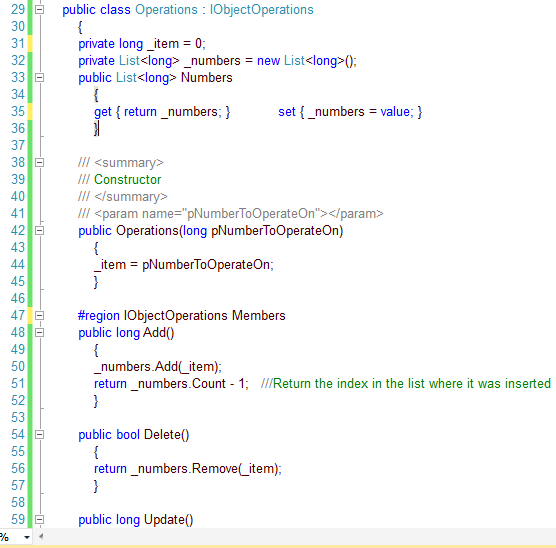
Task: Click the '</summary>' tag on line 40
Action: [x=131, y=197]
